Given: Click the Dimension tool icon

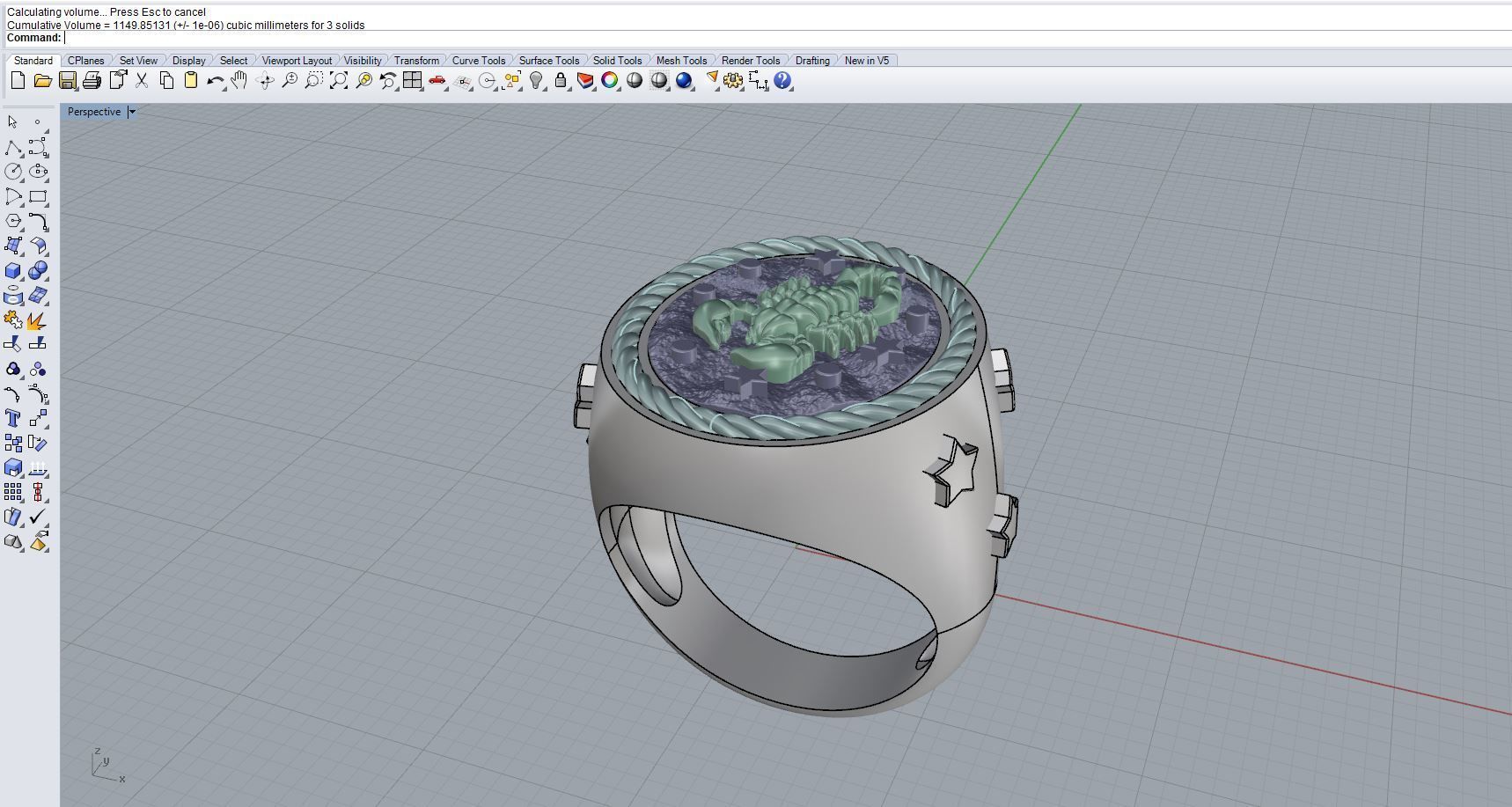Looking at the screenshot, I should click(x=758, y=81).
